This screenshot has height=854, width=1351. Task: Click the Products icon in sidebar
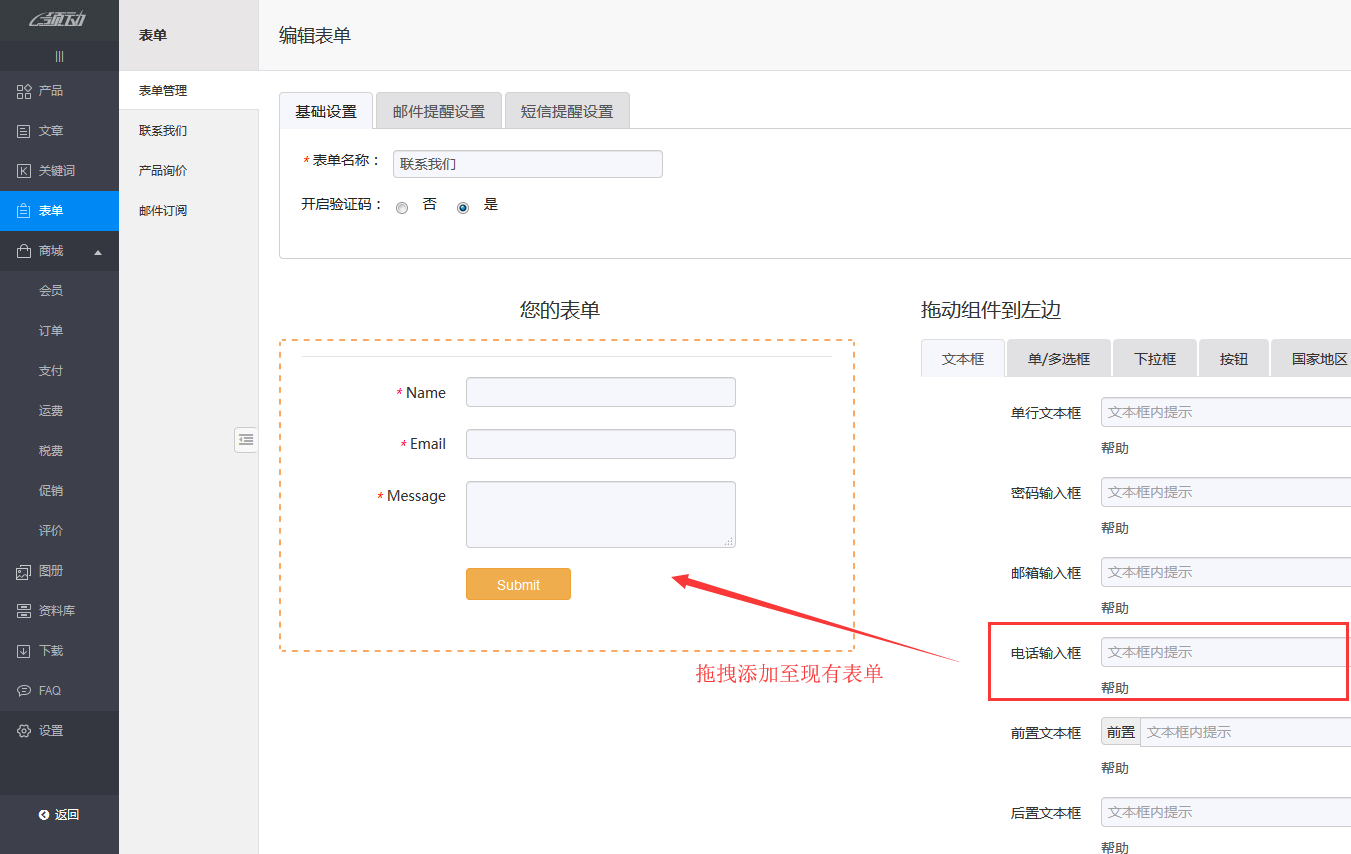24,91
